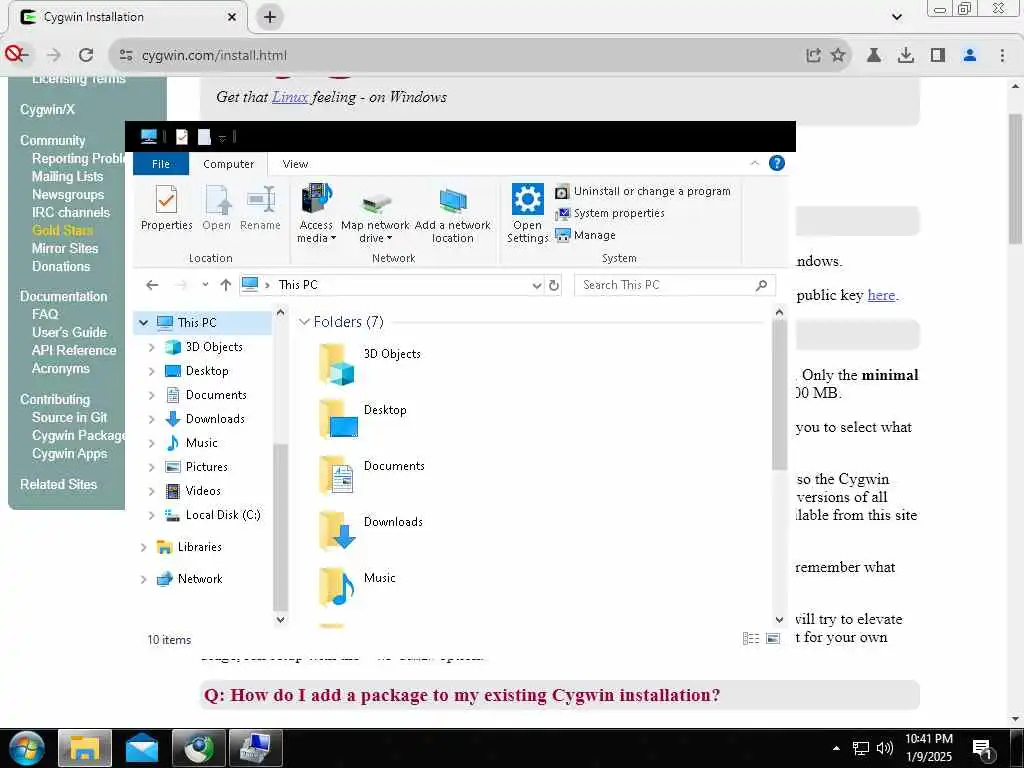Screen dimensions: 1024x768
Task: Switch to details view icon in status bar
Action: coord(751,639)
